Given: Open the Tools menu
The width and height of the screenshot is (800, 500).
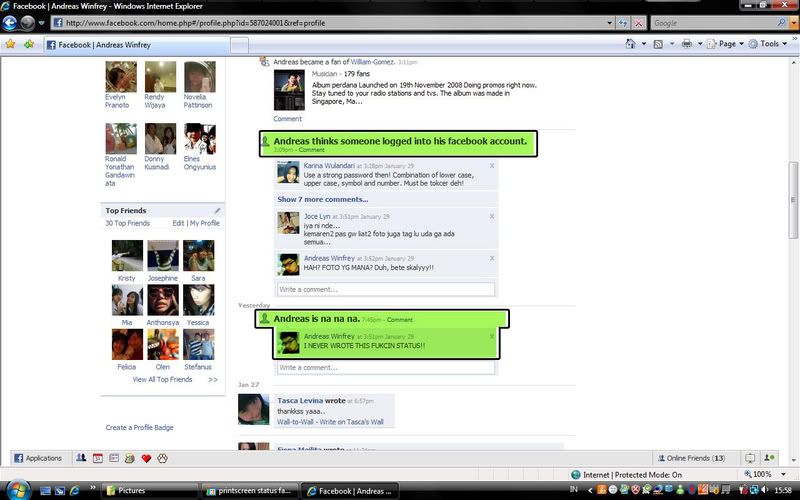Looking at the screenshot, I should tap(768, 44).
